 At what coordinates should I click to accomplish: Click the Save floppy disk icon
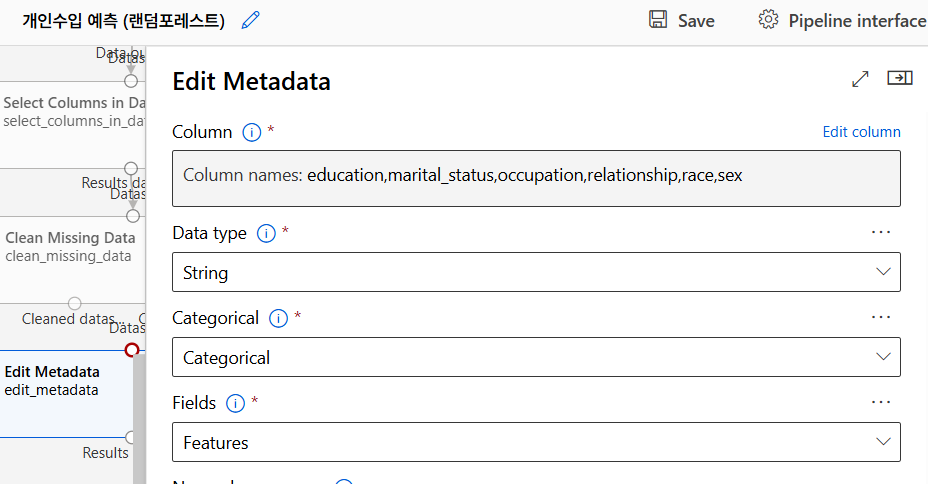pos(658,20)
